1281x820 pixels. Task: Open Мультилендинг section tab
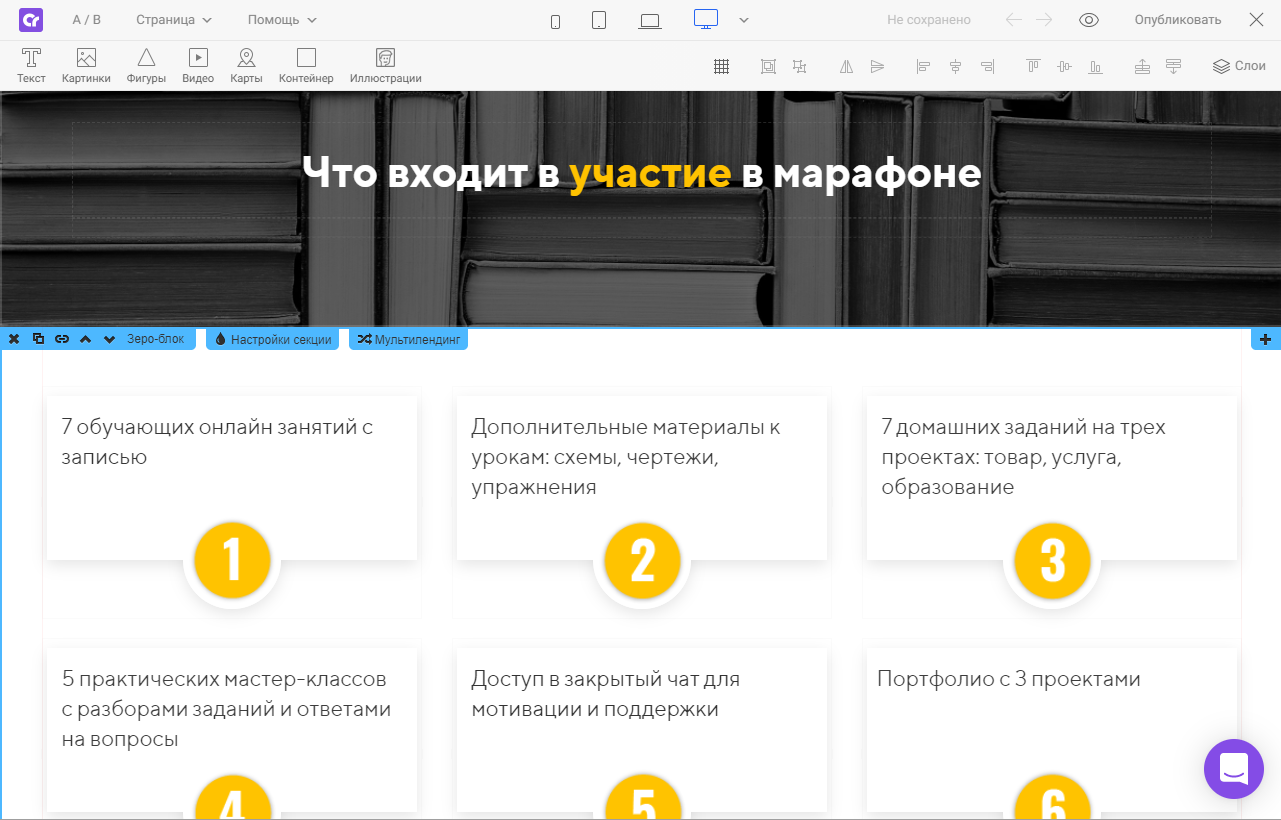point(408,339)
